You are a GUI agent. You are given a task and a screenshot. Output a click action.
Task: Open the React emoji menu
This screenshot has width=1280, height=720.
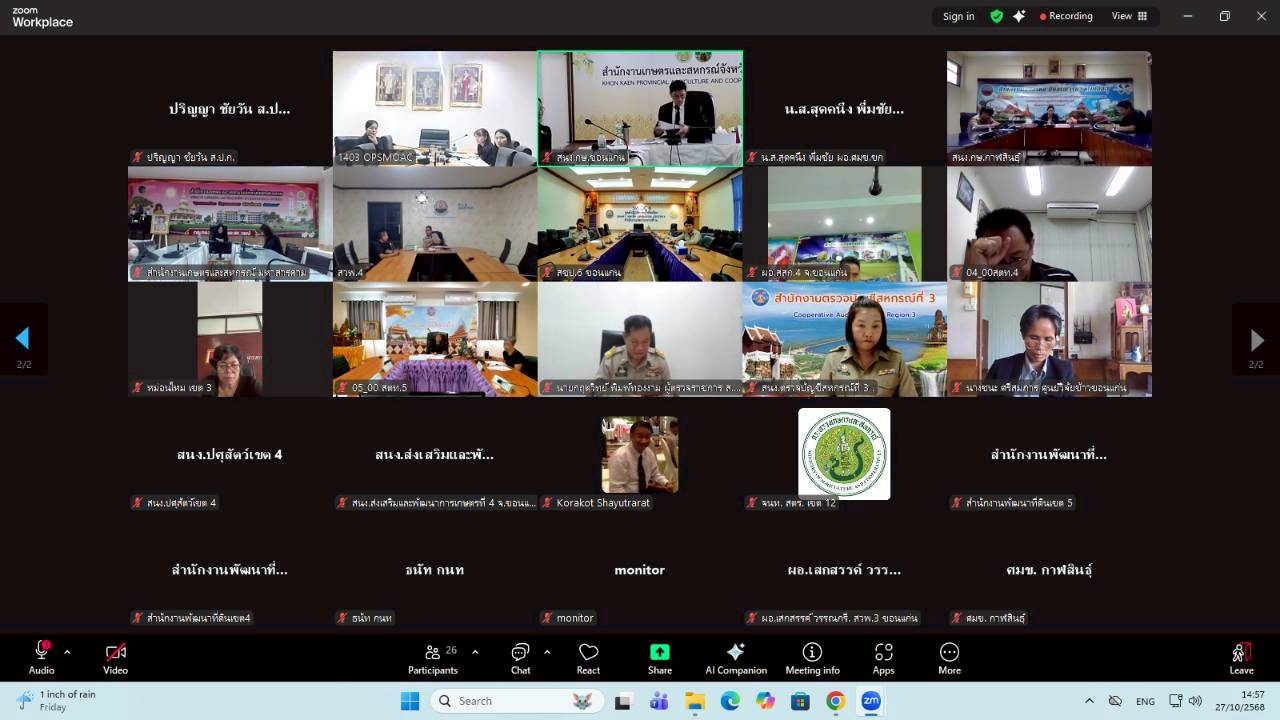(x=588, y=658)
